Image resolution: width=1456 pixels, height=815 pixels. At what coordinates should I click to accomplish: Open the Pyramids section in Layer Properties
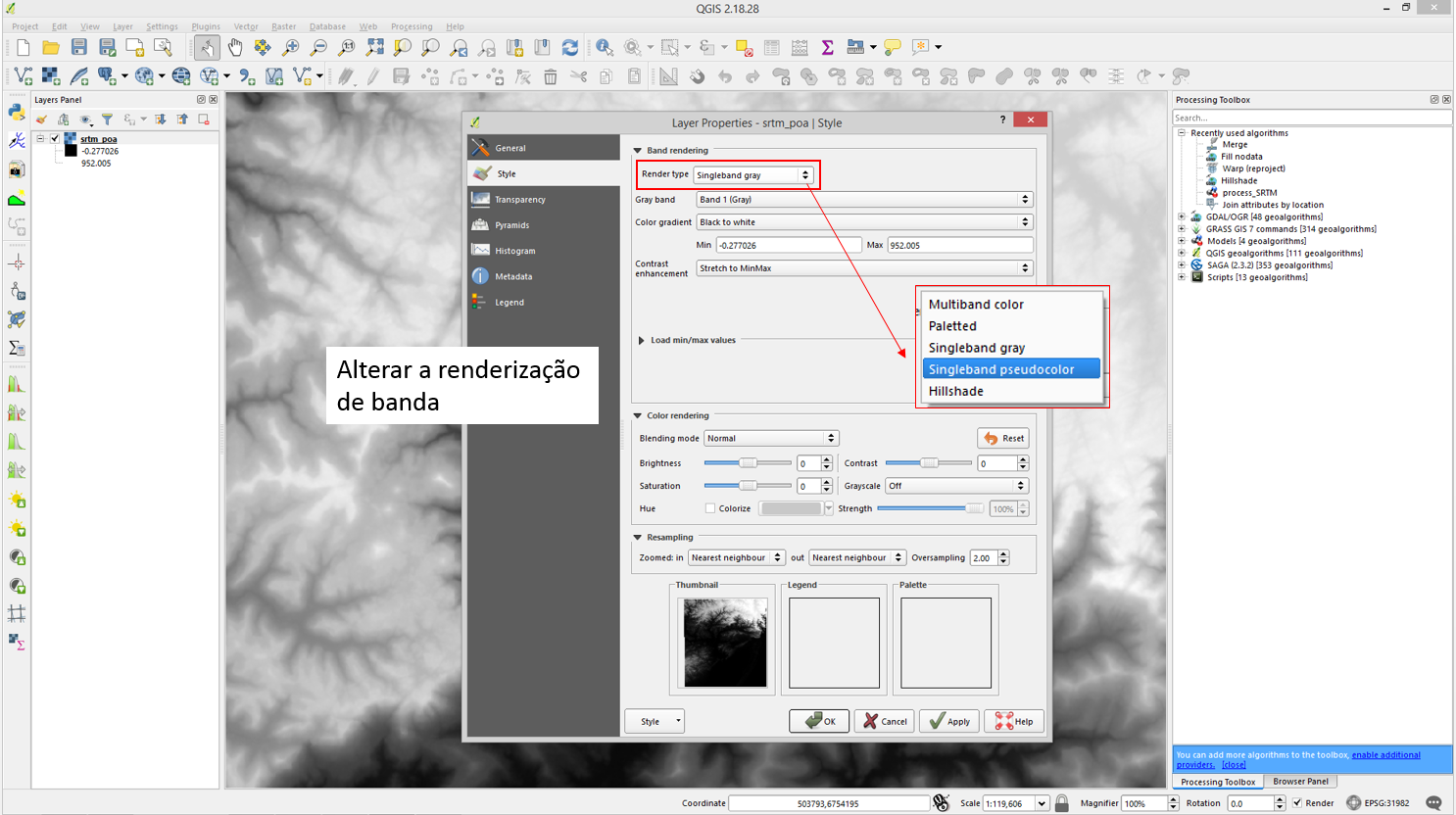click(511, 225)
